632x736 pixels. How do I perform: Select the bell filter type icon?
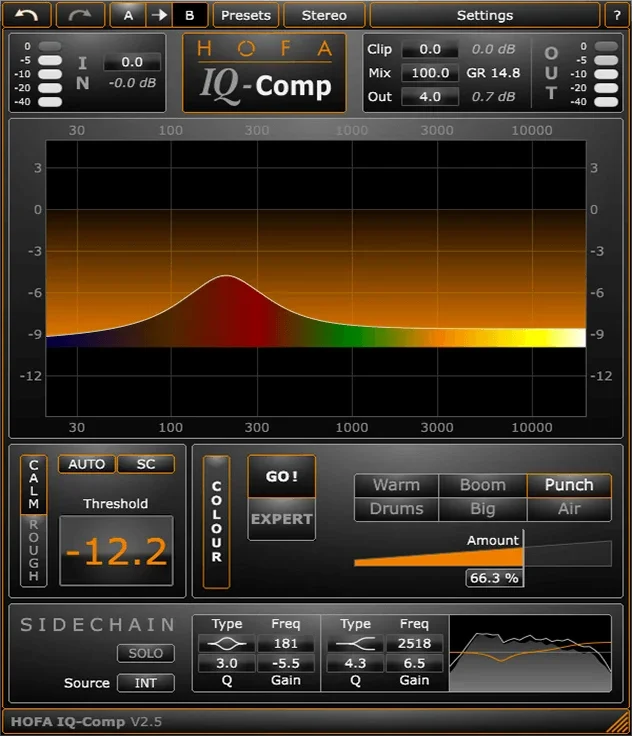point(227,644)
